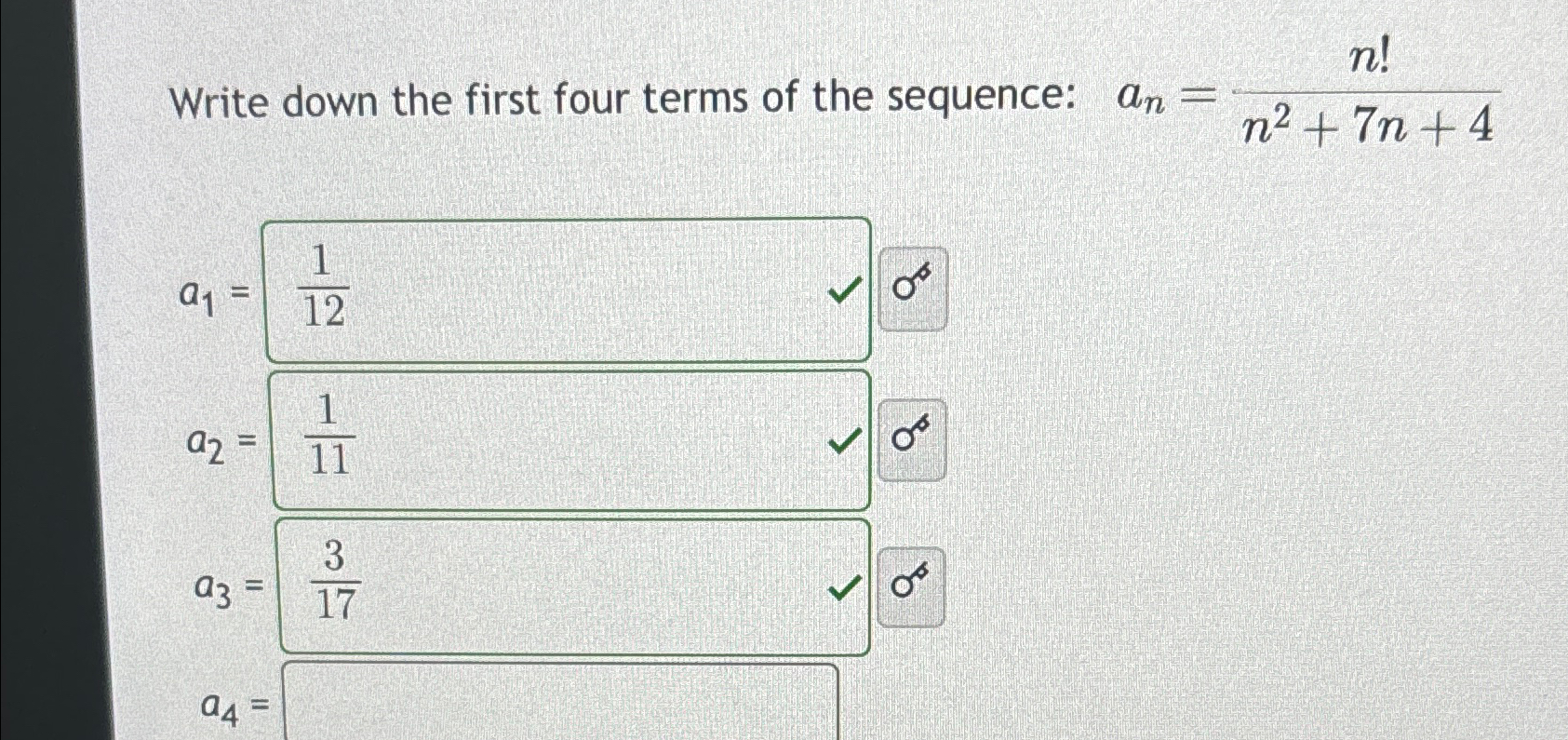Click inside the empty a4 answer box
Viewport: 1568px width, 740px height.
(x=558, y=706)
